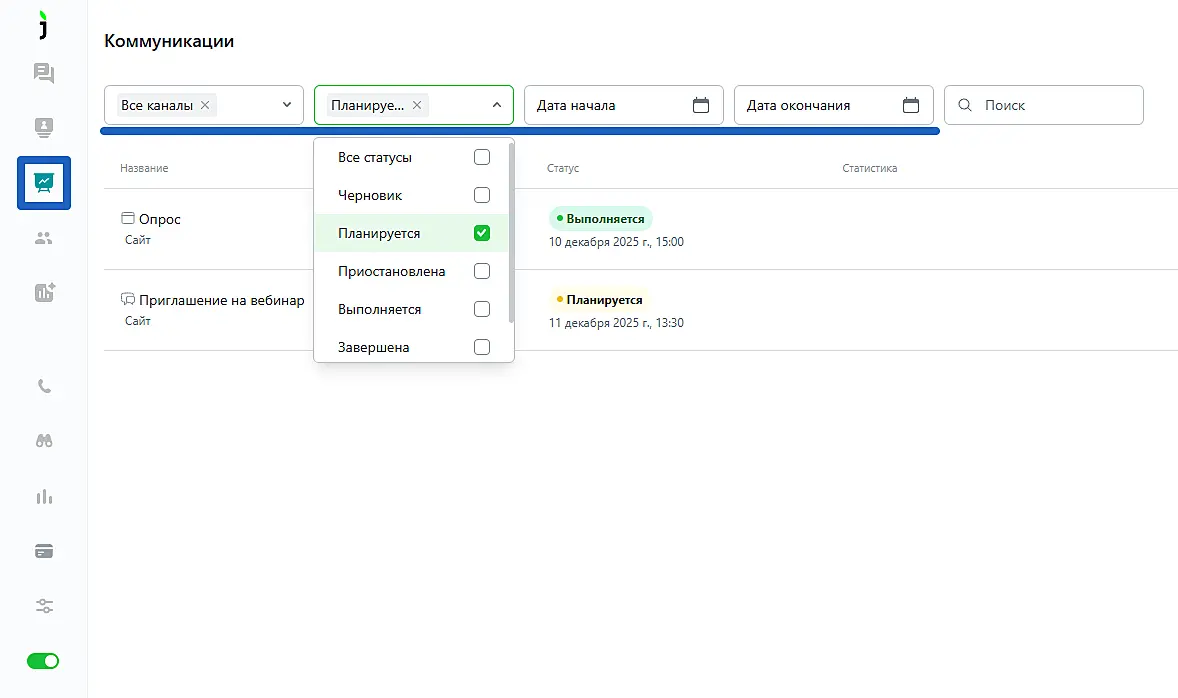This screenshot has height=698, width=1178.
Task: Open the bar chart statistics icon
Action: [x=44, y=497]
